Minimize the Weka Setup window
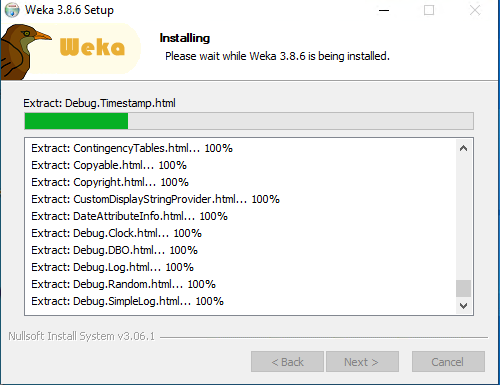Image resolution: width=500 pixels, height=385 pixels. [384, 10]
